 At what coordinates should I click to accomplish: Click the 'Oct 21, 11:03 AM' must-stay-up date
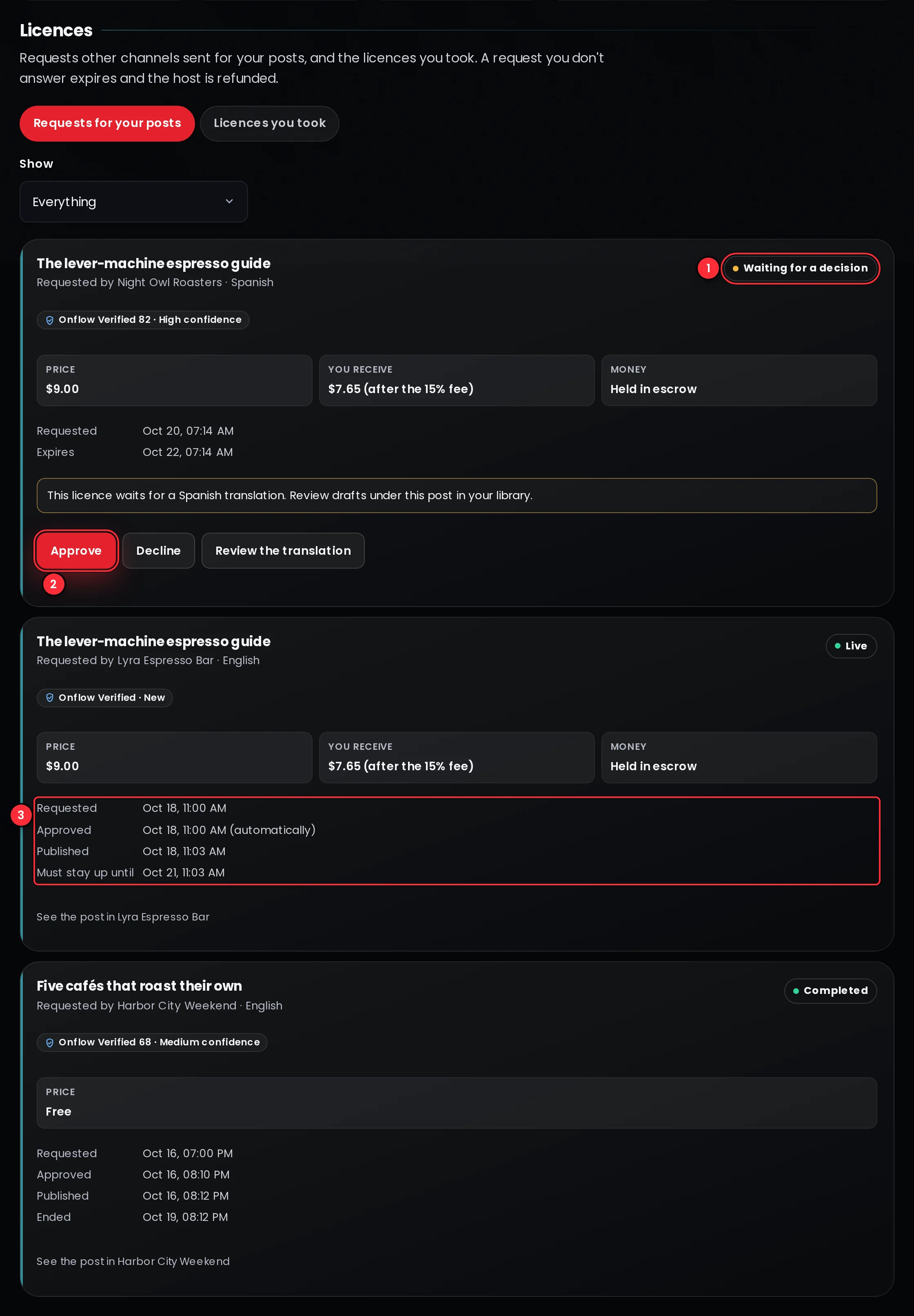(x=184, y=873)
